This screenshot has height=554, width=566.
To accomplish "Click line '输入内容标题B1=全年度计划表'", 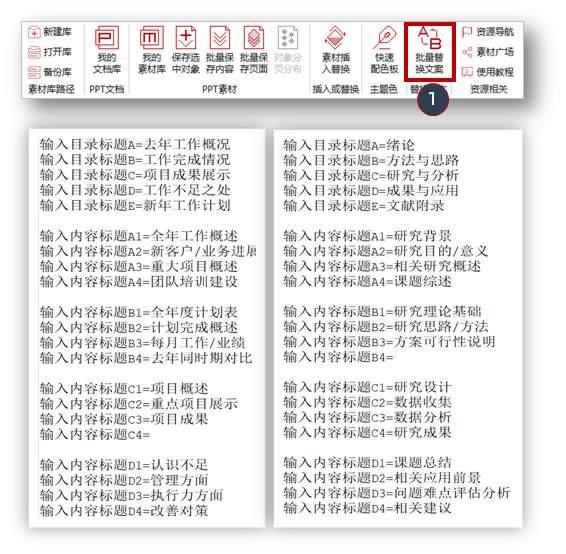I will click(x=139, y=312).
